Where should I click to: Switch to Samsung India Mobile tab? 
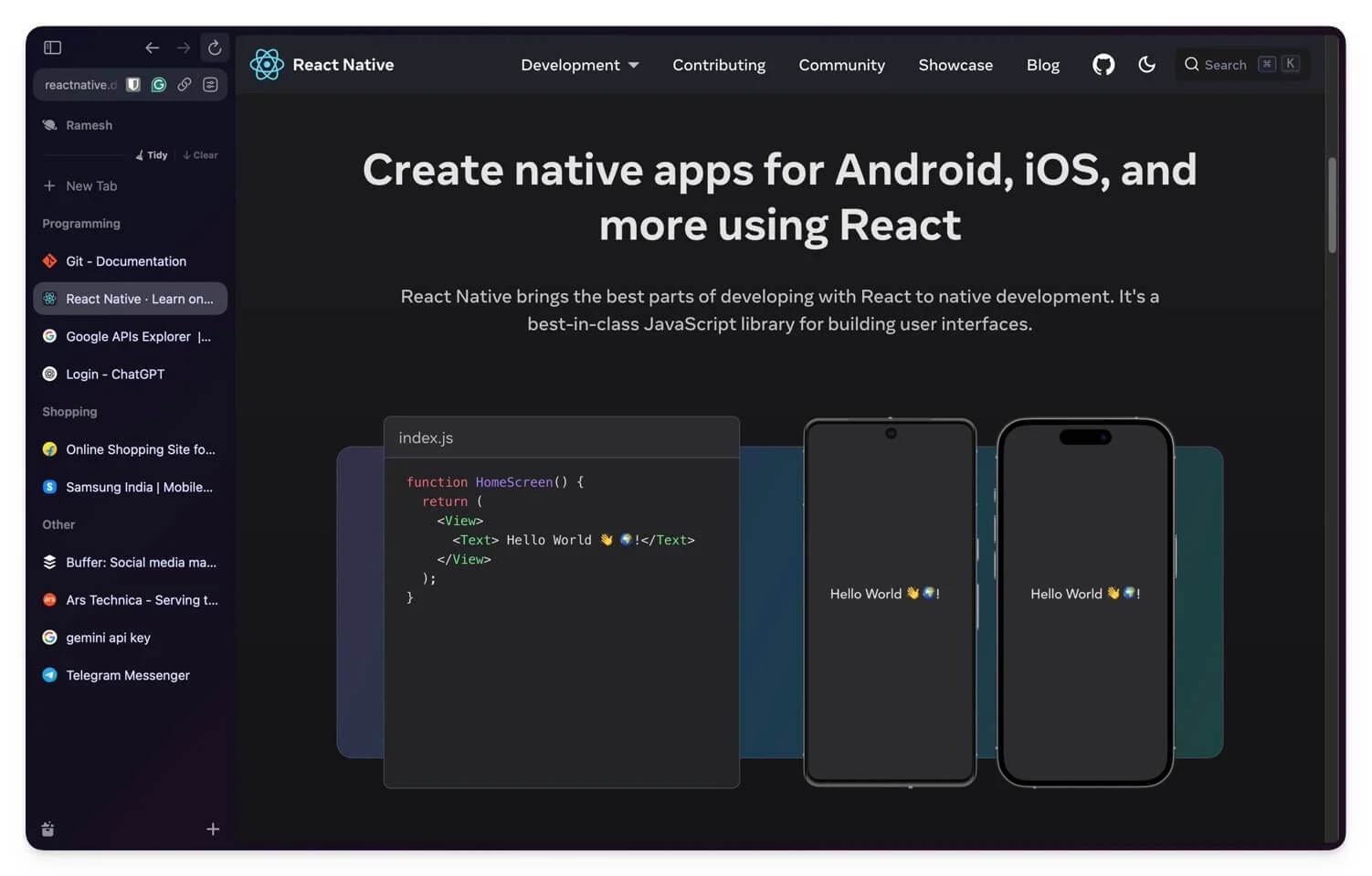(131, 487)
